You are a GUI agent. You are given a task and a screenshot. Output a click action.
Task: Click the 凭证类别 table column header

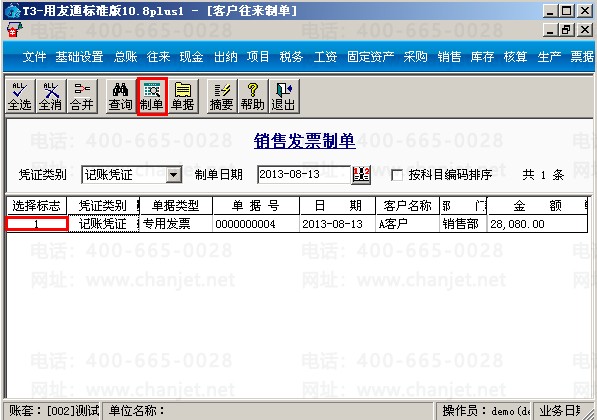pos(103,206)
